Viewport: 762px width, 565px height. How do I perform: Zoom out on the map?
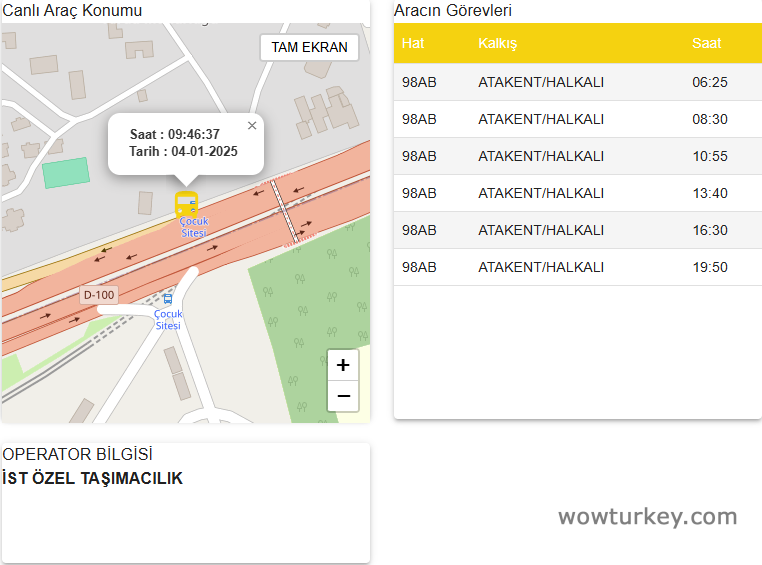click(x=343, y=396)
